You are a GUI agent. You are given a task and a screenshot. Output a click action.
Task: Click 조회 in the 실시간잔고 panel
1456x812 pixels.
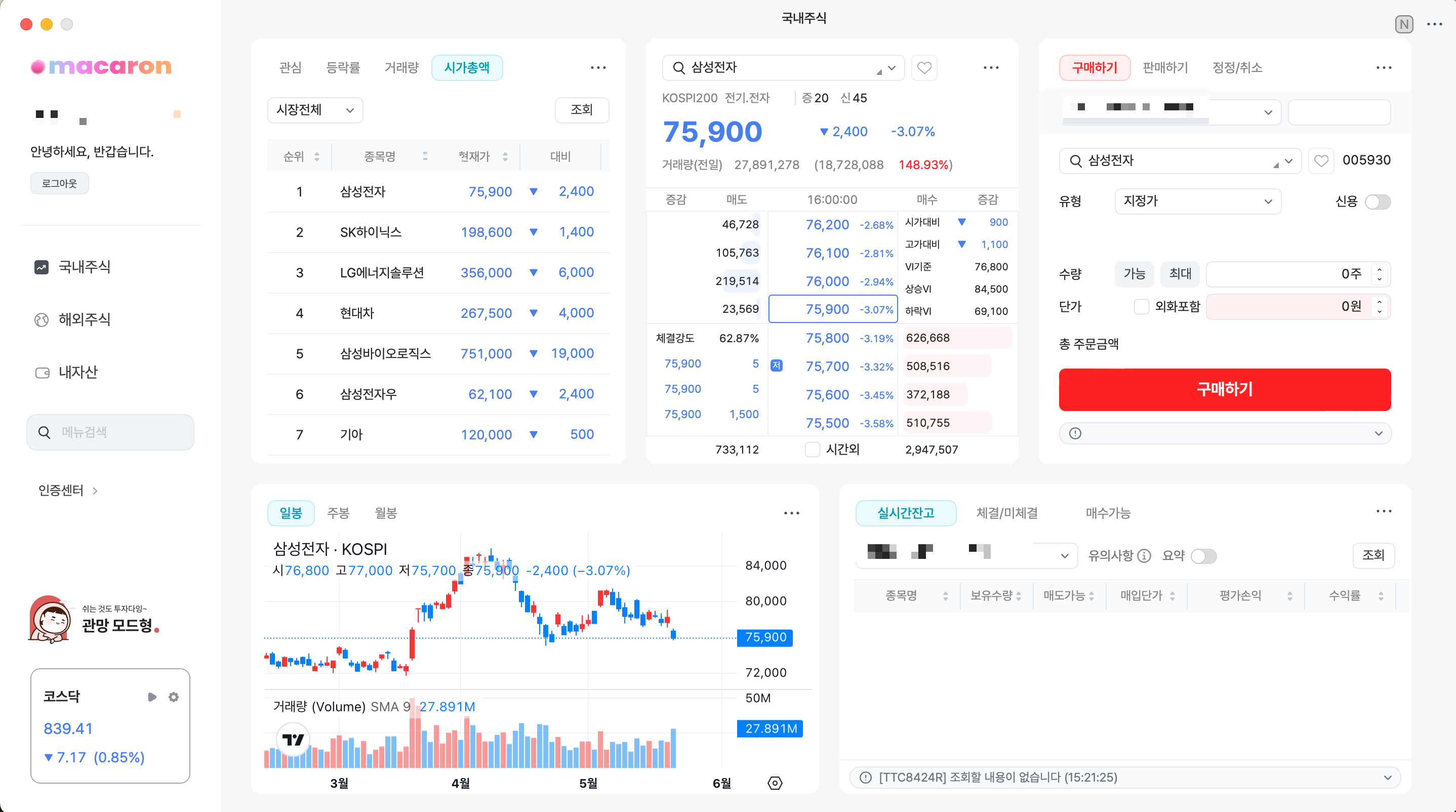point(1373,555)
